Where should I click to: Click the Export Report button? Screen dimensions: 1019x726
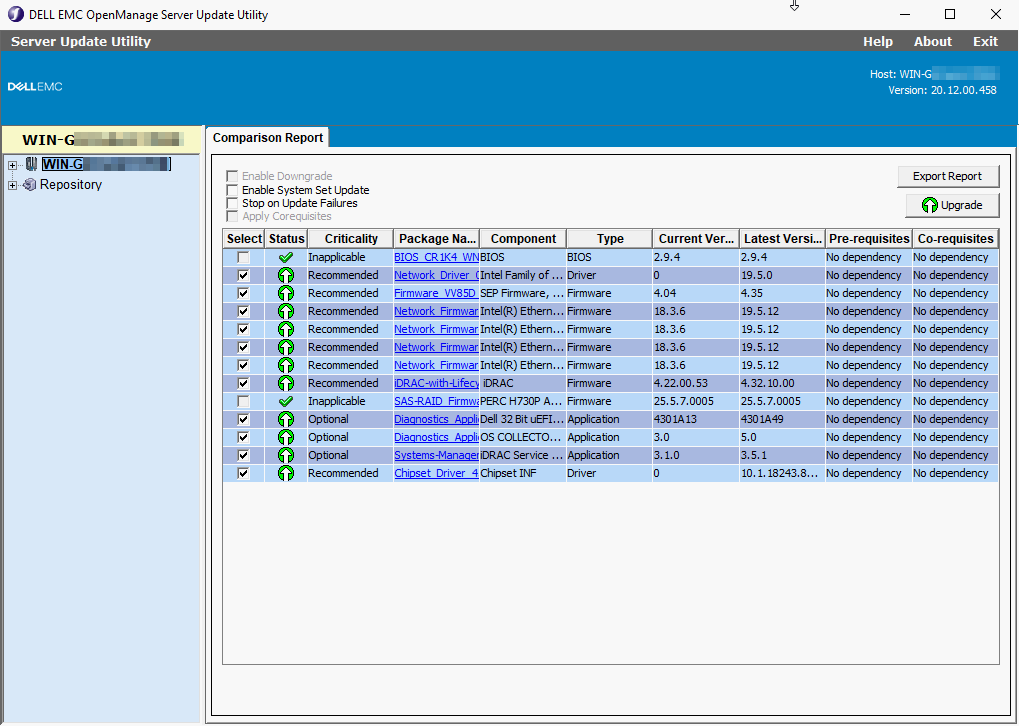coord(947,176)
